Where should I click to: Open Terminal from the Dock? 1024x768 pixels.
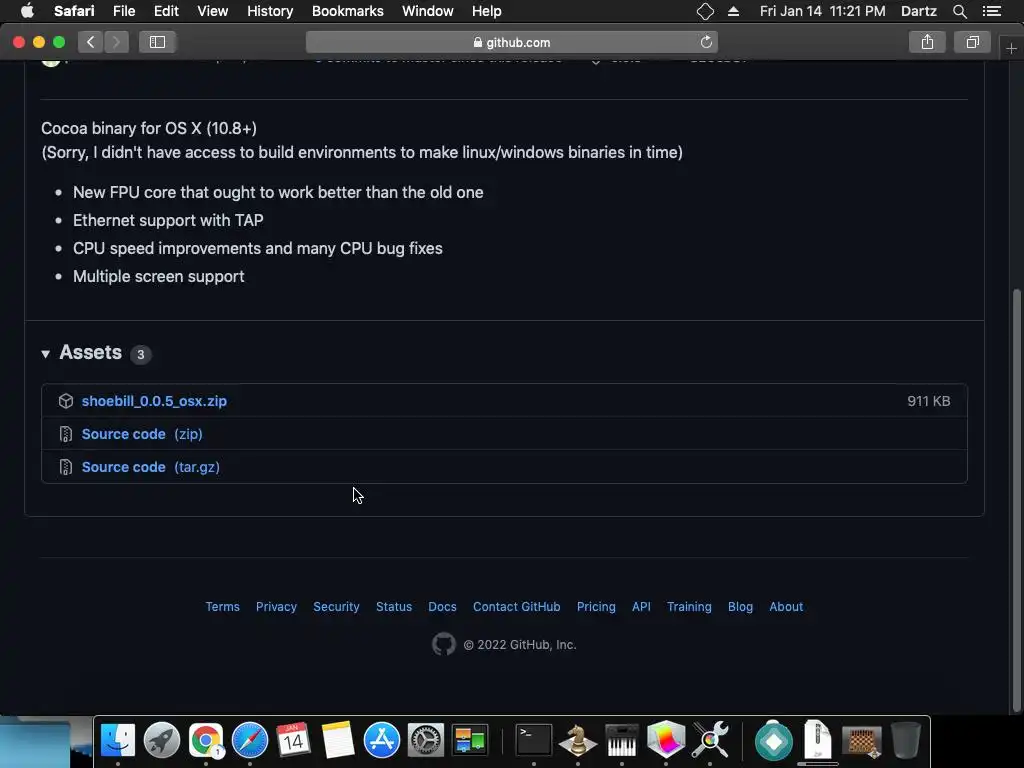coord(534,741)
